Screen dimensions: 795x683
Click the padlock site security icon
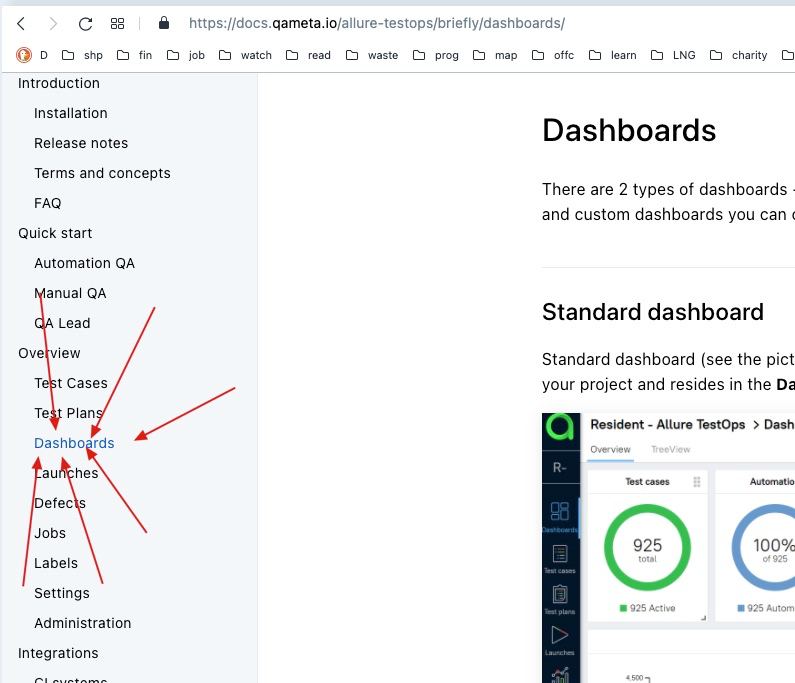tap(164, 23)
